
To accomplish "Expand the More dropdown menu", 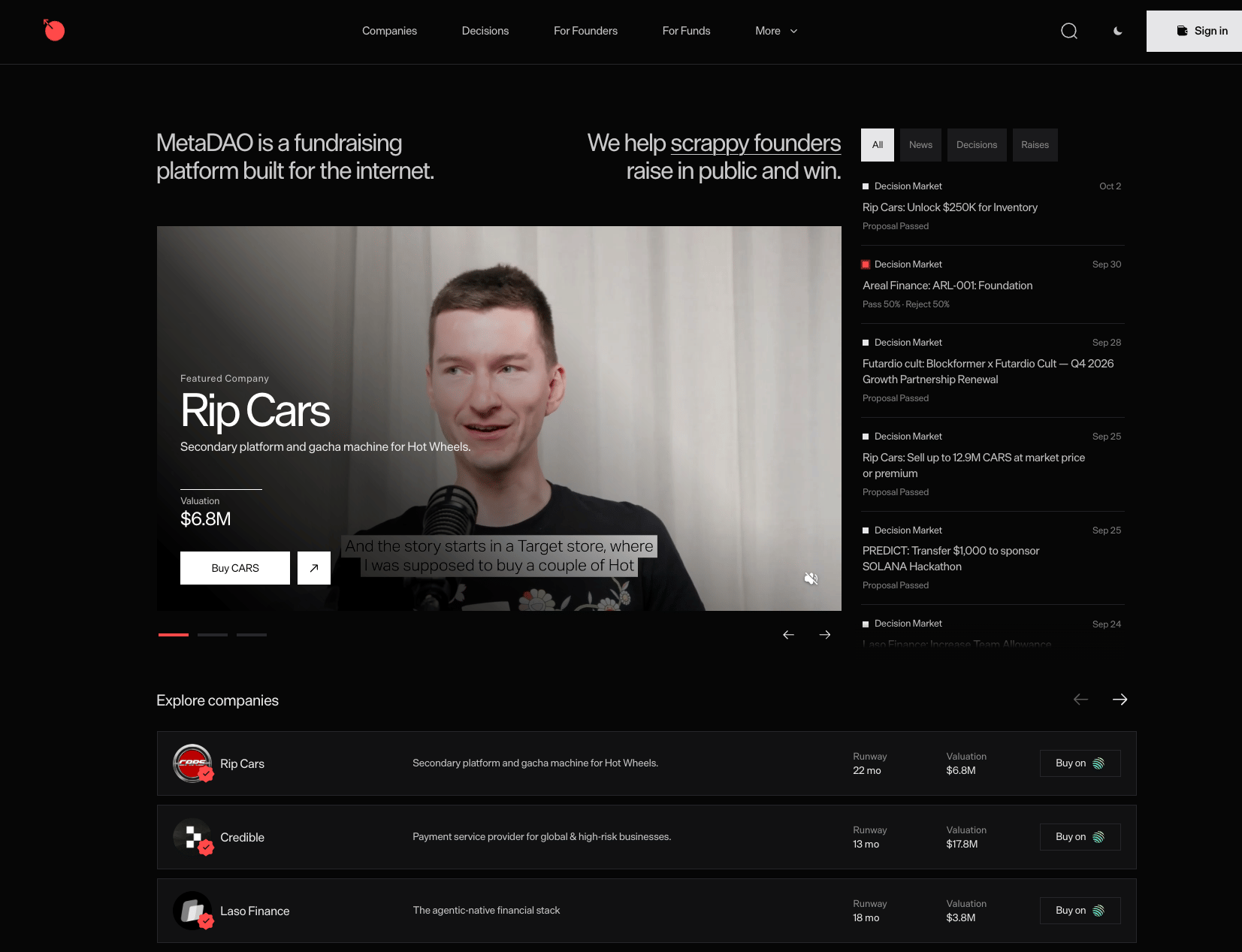I will 776,31.
